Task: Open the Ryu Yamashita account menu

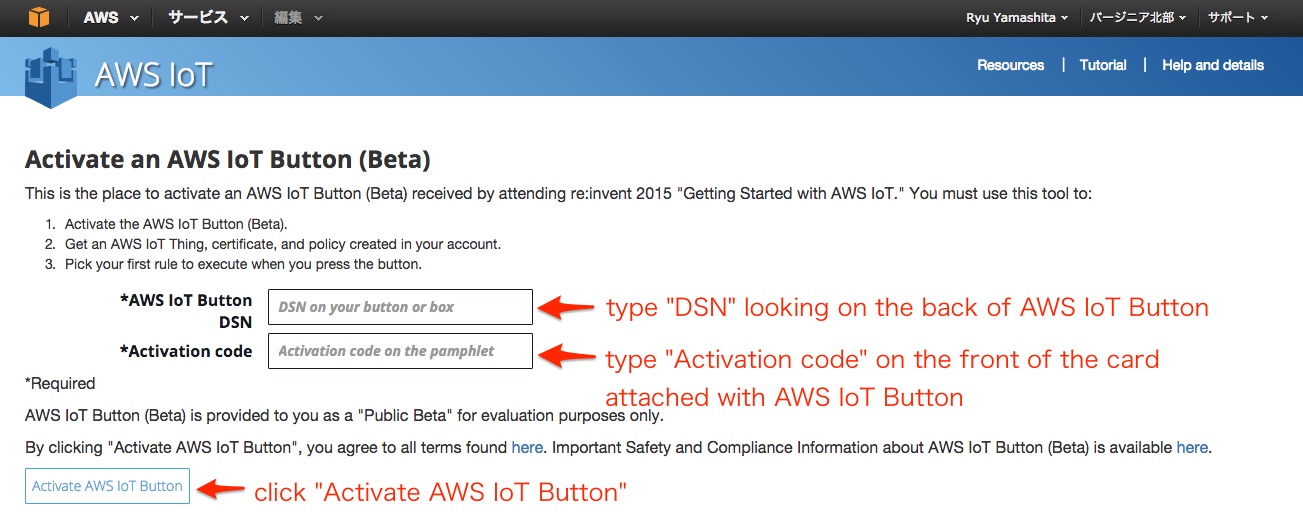Action: coord(1017,18)
